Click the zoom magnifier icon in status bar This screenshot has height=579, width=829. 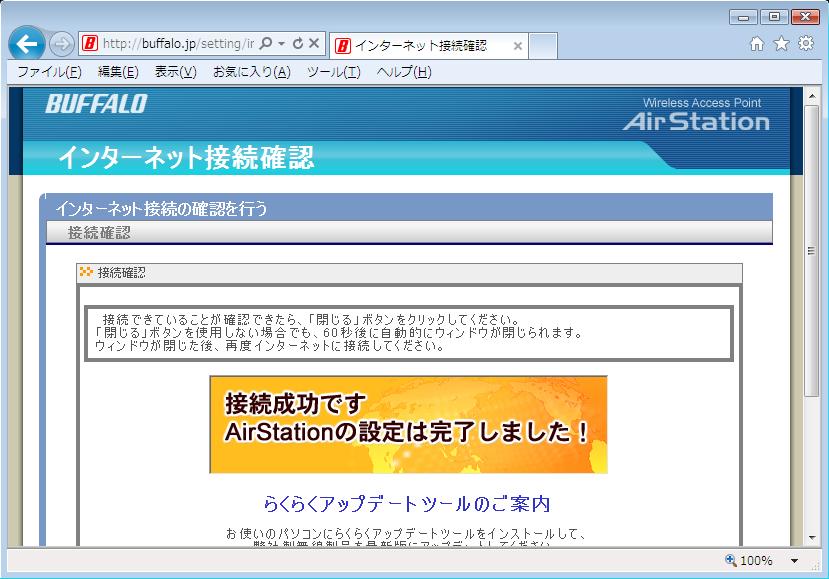731,560
